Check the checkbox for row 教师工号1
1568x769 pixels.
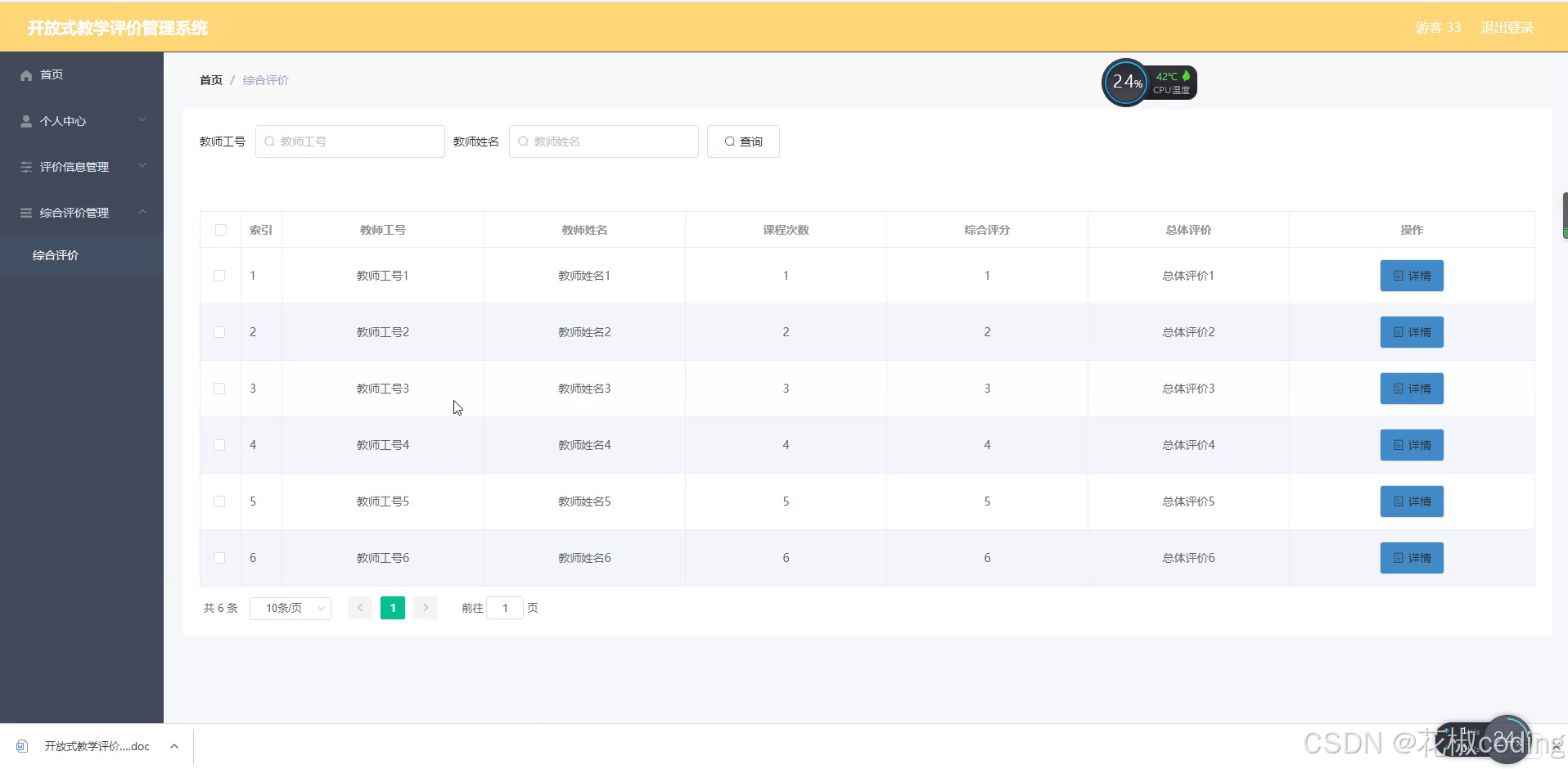(x=219, y=276)
